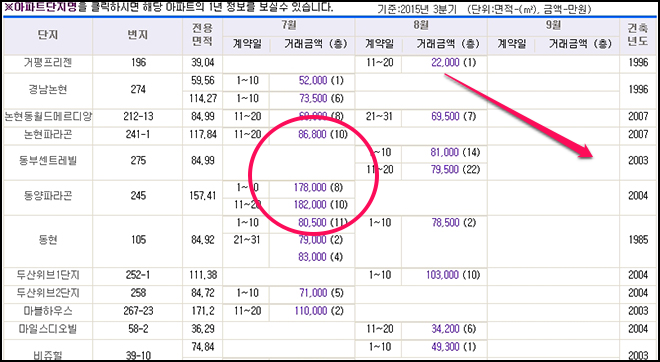The image size is (660, 362).
Task: Open the 두산위브1단지 complex name
Action: coord(48,275)
